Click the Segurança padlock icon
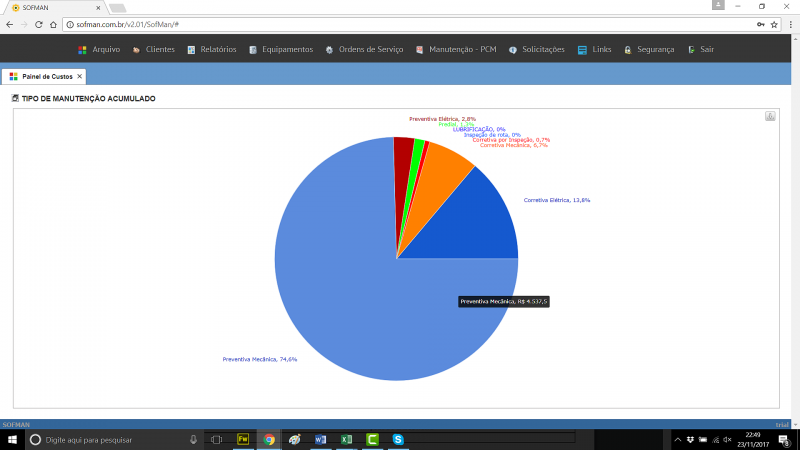Image resolution: width=800 pixels, height=450 pixels. (627, 49)
